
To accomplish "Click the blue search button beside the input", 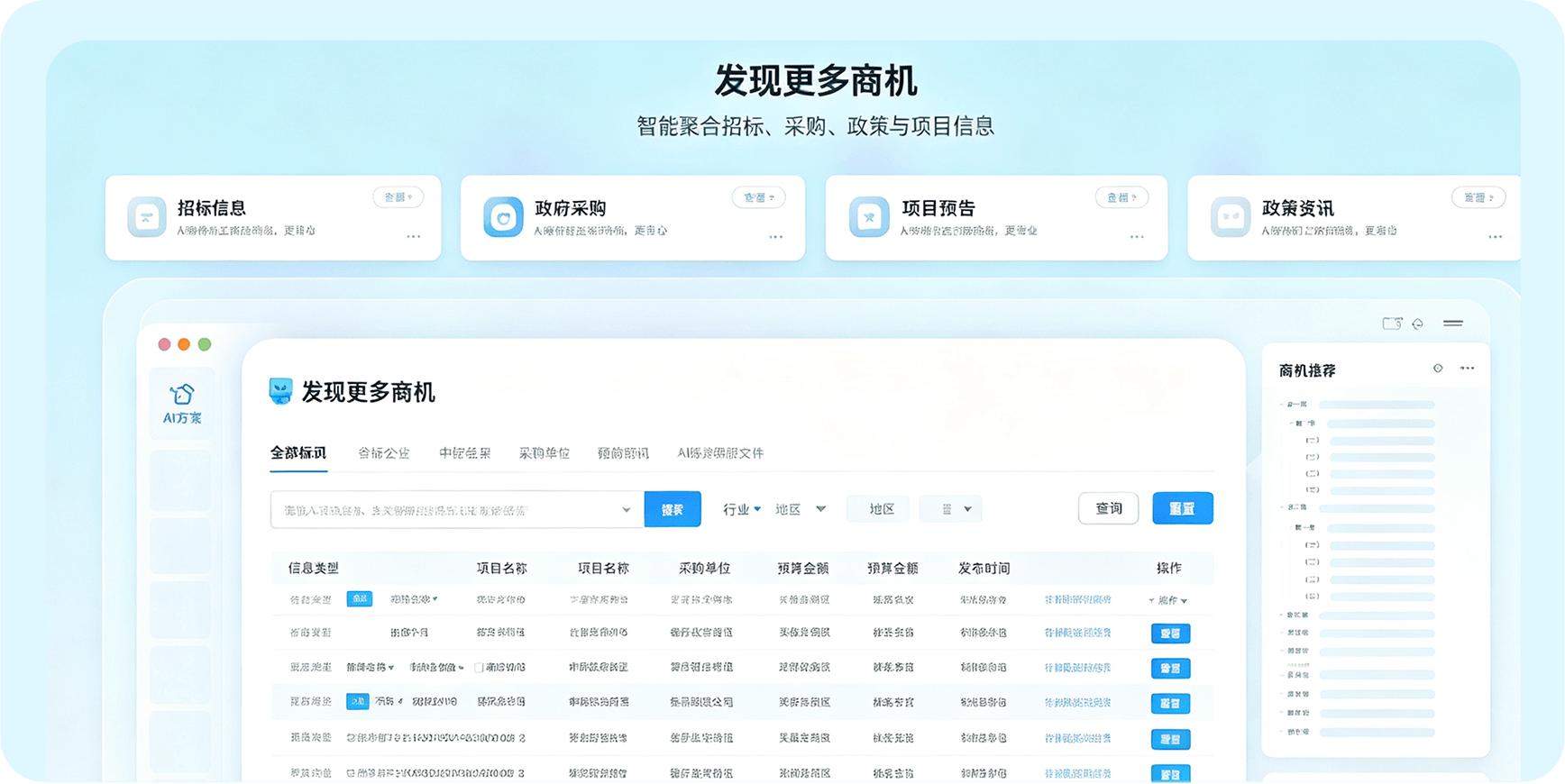I will click(x=673, y=509).
